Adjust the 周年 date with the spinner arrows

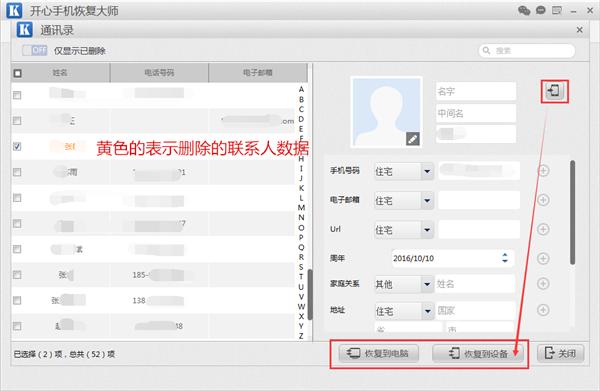tap(505, 257)
